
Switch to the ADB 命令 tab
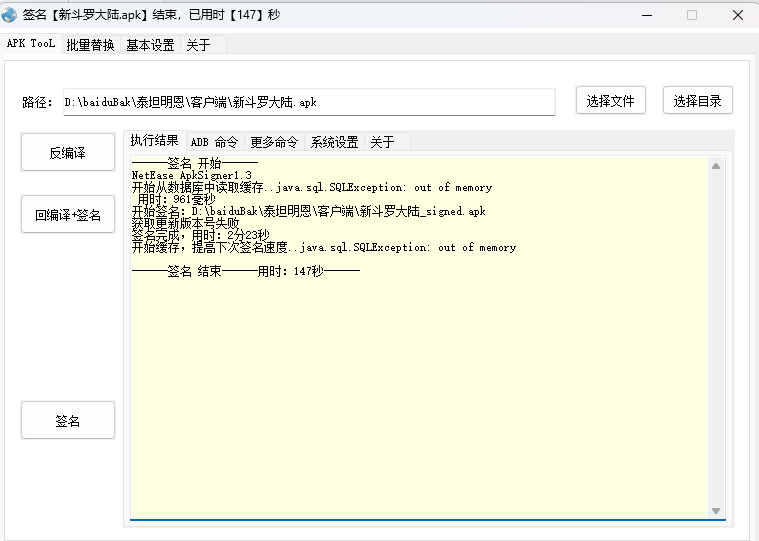point(214,142)
